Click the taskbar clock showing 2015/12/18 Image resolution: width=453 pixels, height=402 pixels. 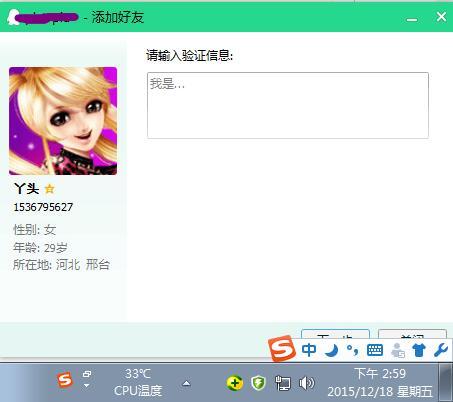pyautogui.click(x=380, y=383)
